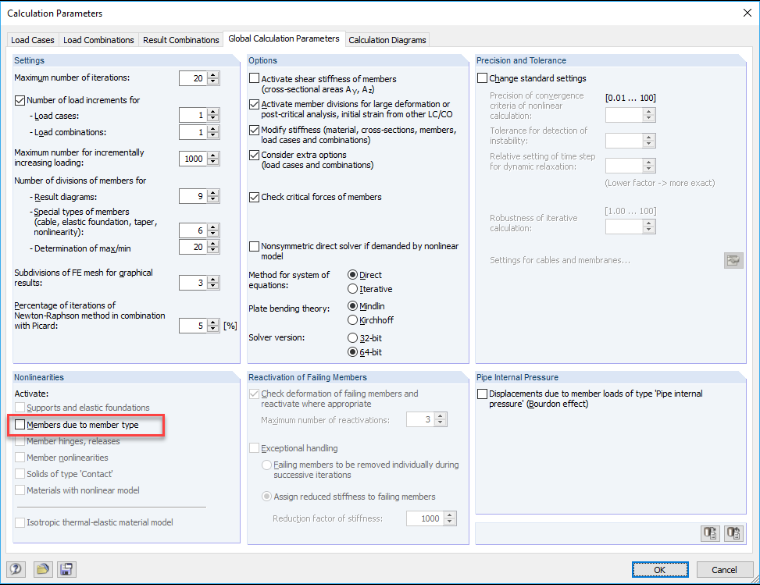Uncheck Consider extra options
The image size is (760, 585).
pyautogui.click(x=254, y=155)
